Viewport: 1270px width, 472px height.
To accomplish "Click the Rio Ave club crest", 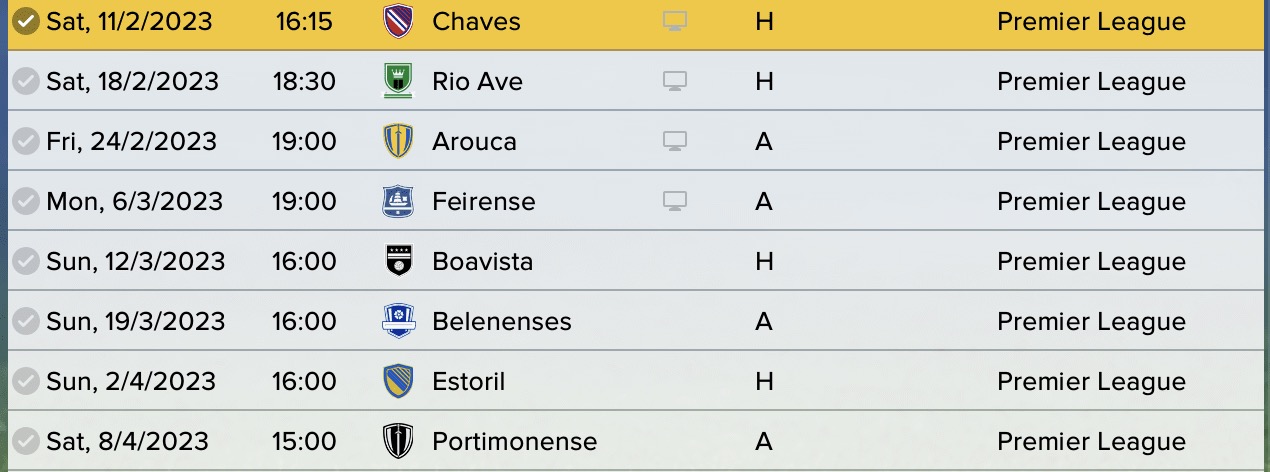I will [x=398, y=81].
